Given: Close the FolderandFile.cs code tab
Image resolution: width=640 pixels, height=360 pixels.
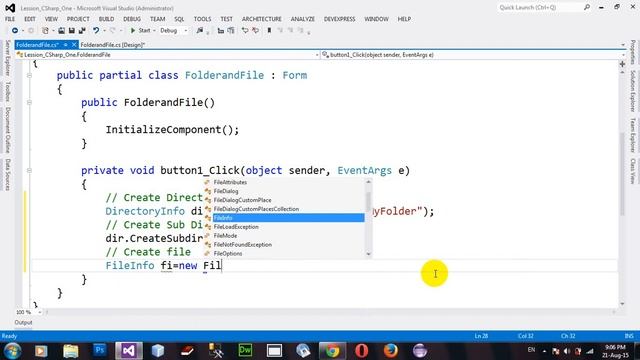Looking at the screenshot, I should [74, 45].
